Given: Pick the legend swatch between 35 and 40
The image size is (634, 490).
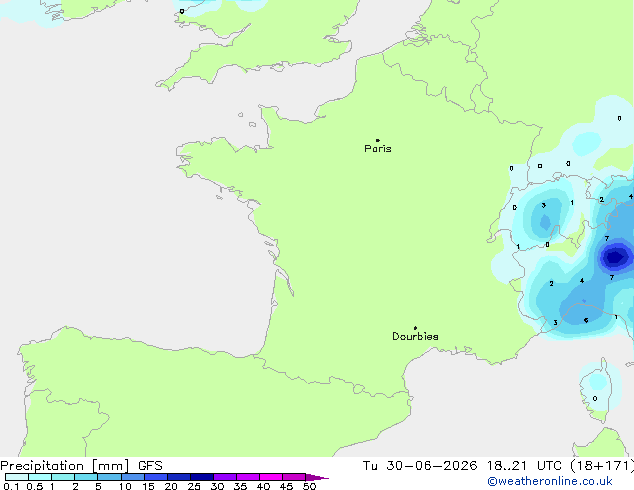Looking at the screenshot, I should [248, 477].
